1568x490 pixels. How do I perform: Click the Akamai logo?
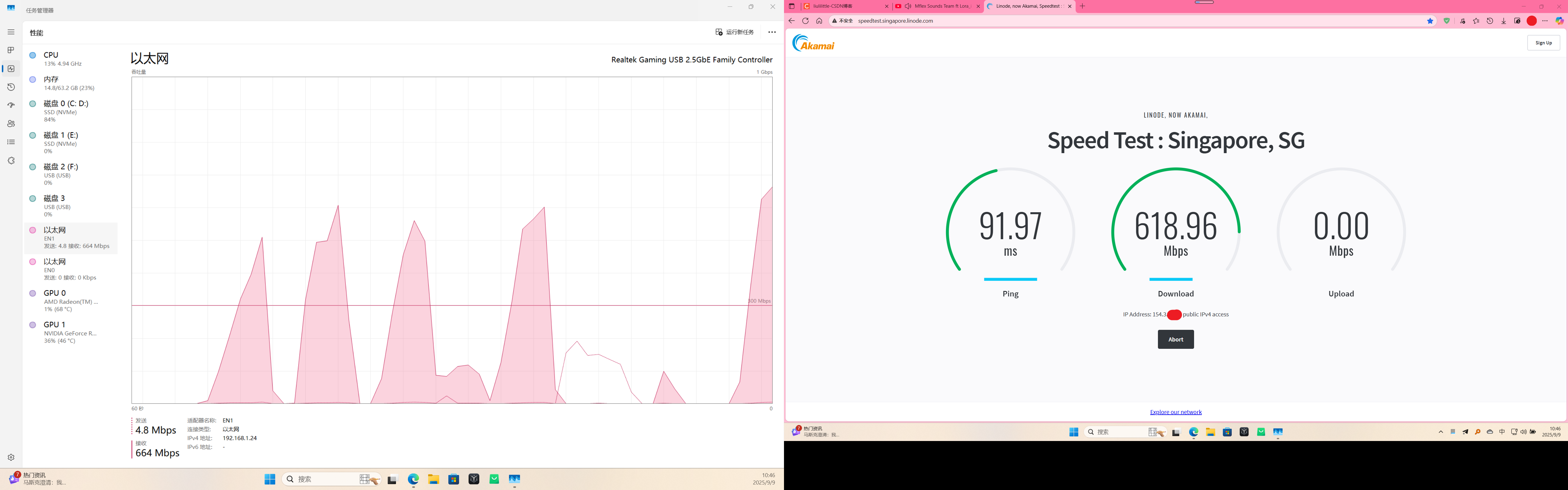coord(813,43)
